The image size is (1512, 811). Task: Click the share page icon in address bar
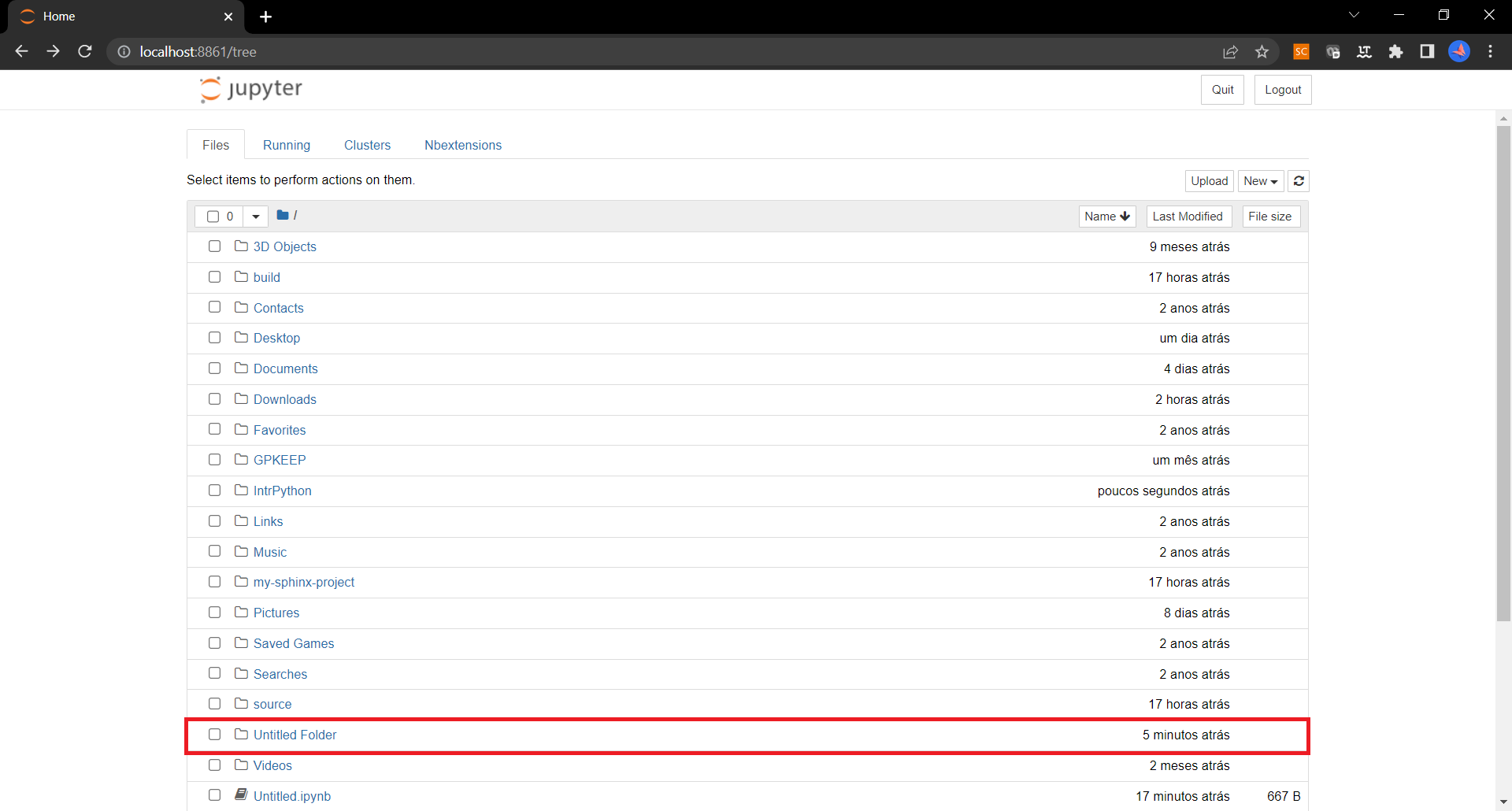(1230, 52)
